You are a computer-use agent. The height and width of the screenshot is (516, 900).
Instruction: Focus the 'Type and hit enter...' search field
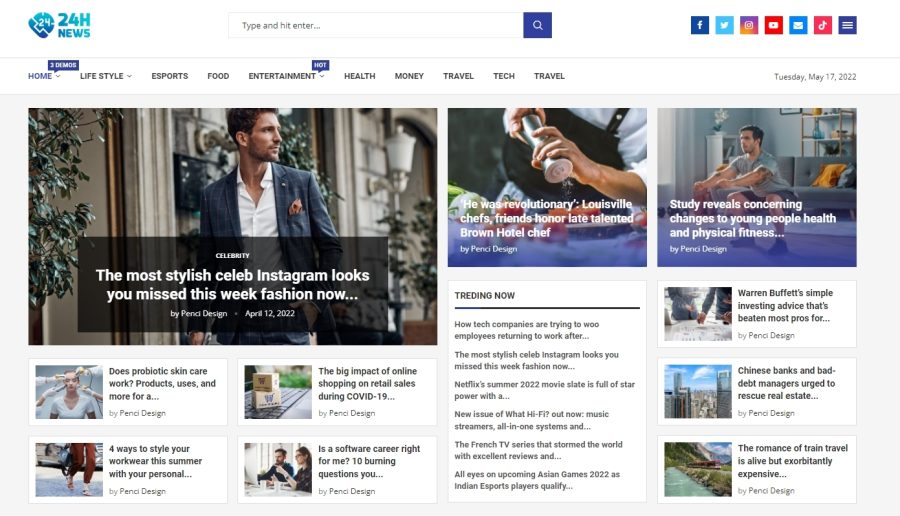(x=376, y=25)
